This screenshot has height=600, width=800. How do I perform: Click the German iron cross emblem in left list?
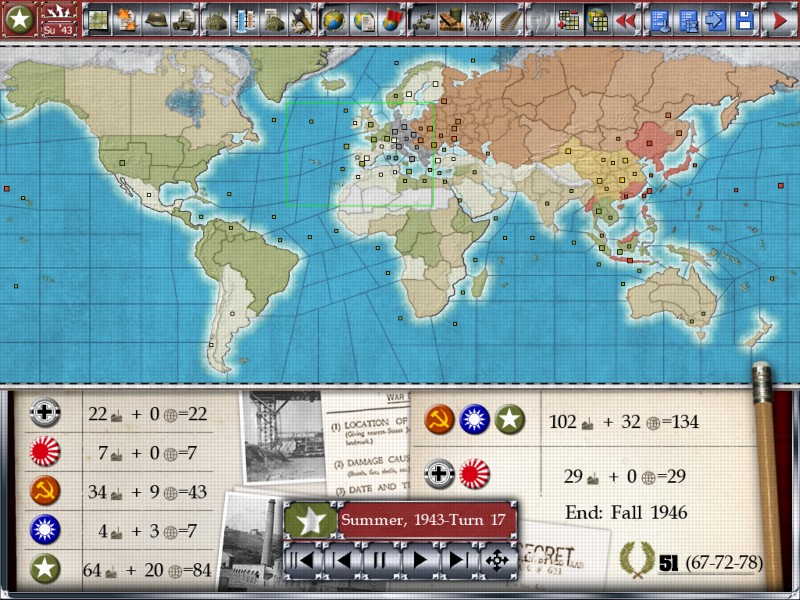tap(45, 412)
